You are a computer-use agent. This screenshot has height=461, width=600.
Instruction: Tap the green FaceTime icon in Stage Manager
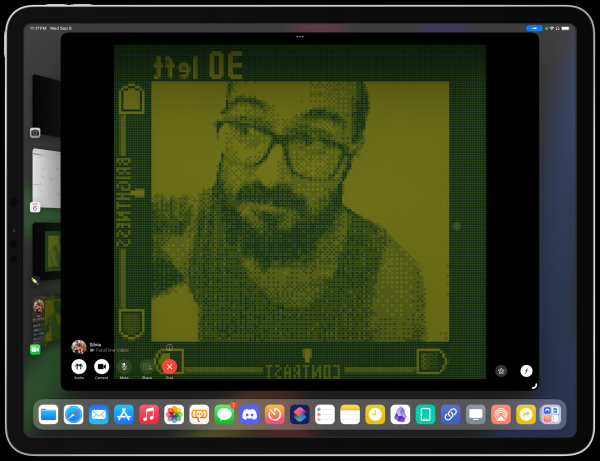35,349
